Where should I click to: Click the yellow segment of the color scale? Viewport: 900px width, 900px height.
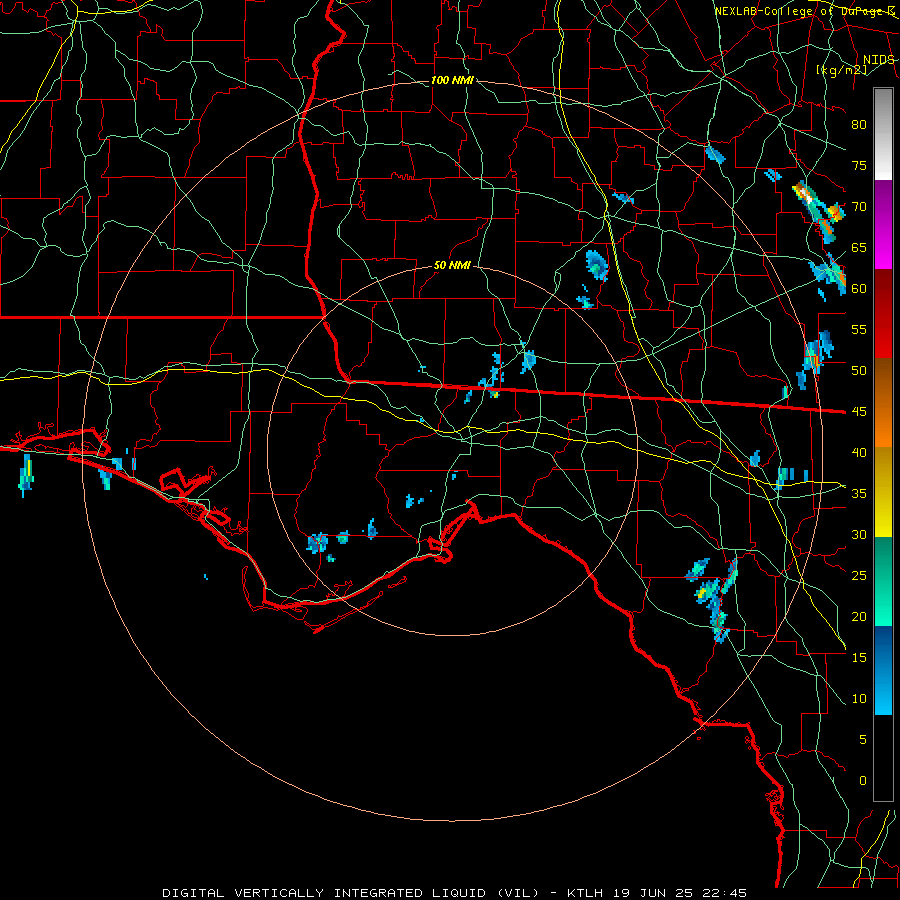tap(883, 492)
